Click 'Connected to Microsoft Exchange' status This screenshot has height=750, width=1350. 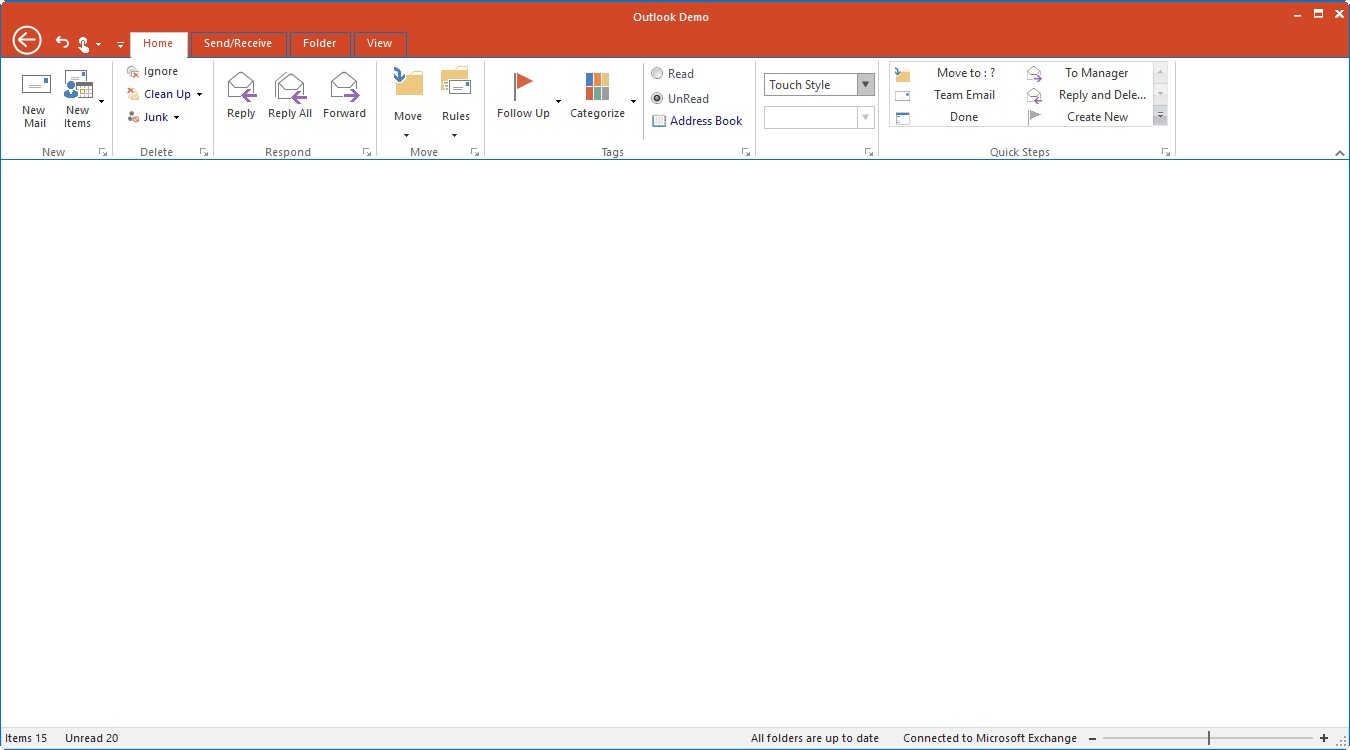pyautogui.click(x=990, y=738)
